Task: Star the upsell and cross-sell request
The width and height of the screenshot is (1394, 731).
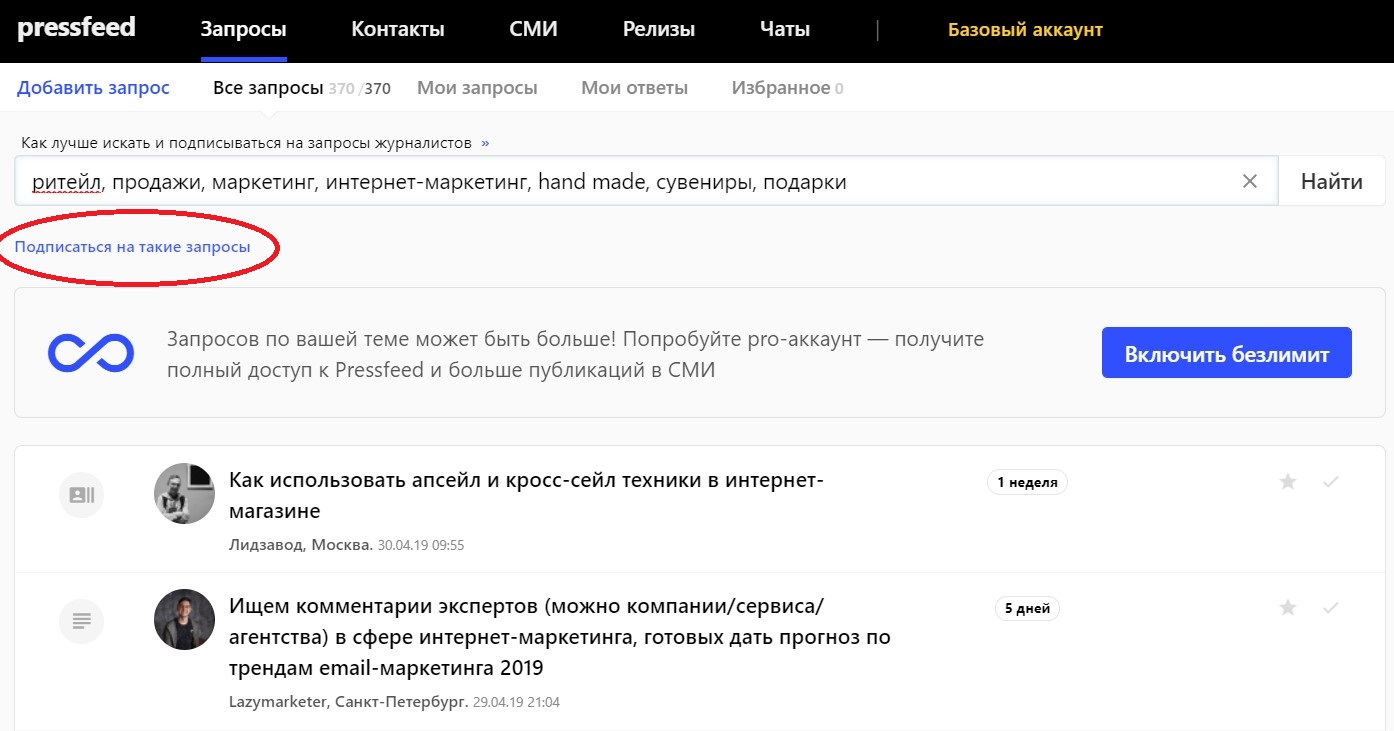Action: point(1288,482)
